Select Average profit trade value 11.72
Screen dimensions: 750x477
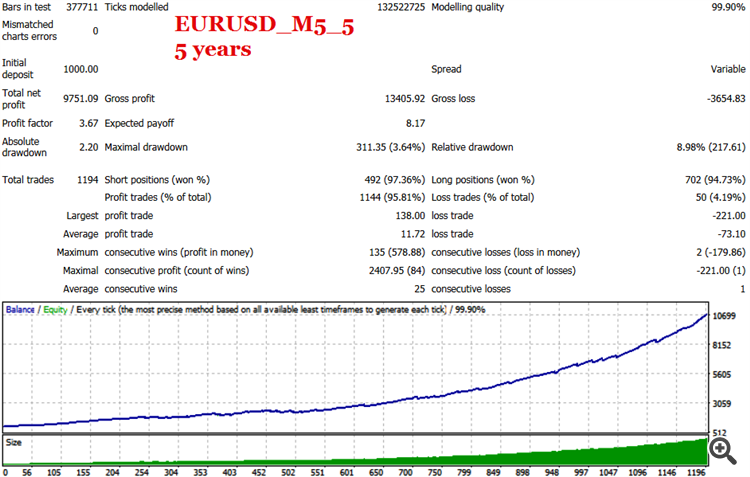(x=413, y=234)
